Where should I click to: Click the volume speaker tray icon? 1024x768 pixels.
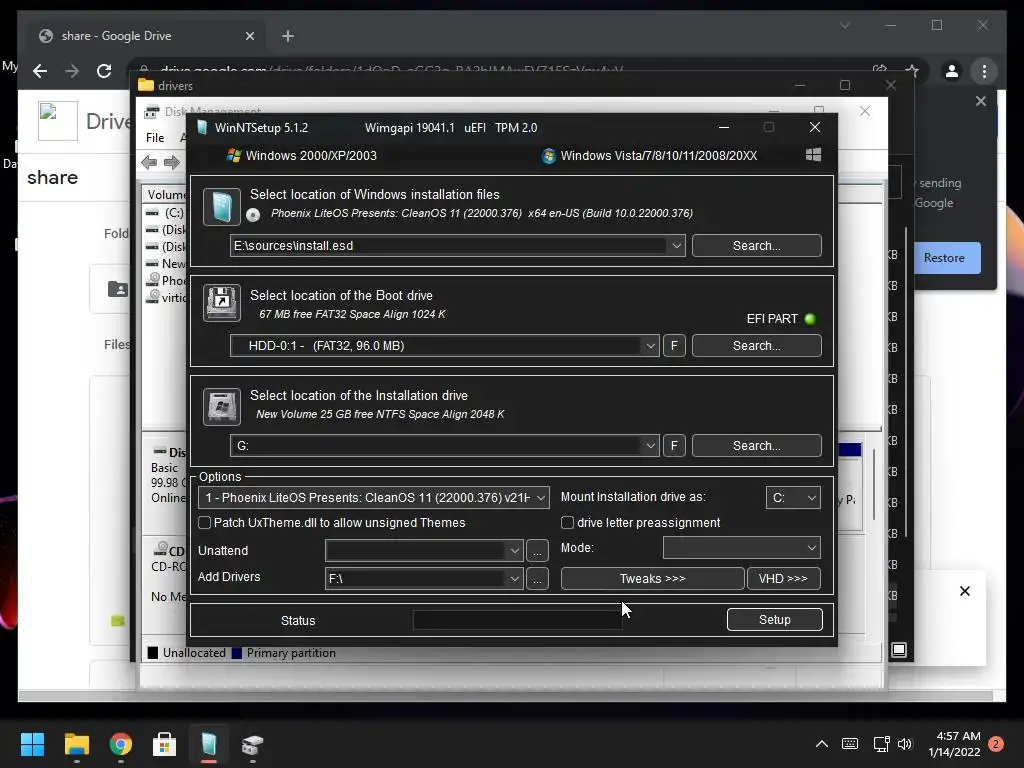pyautogui.click(x=905, y=744)
